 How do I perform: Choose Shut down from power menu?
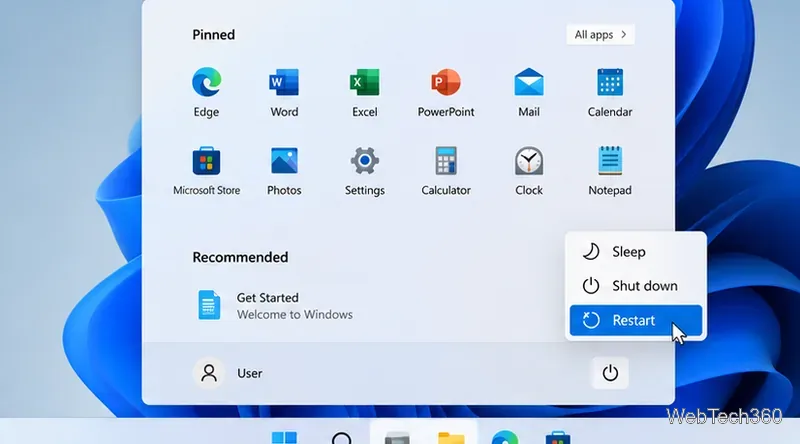(636, 286)
